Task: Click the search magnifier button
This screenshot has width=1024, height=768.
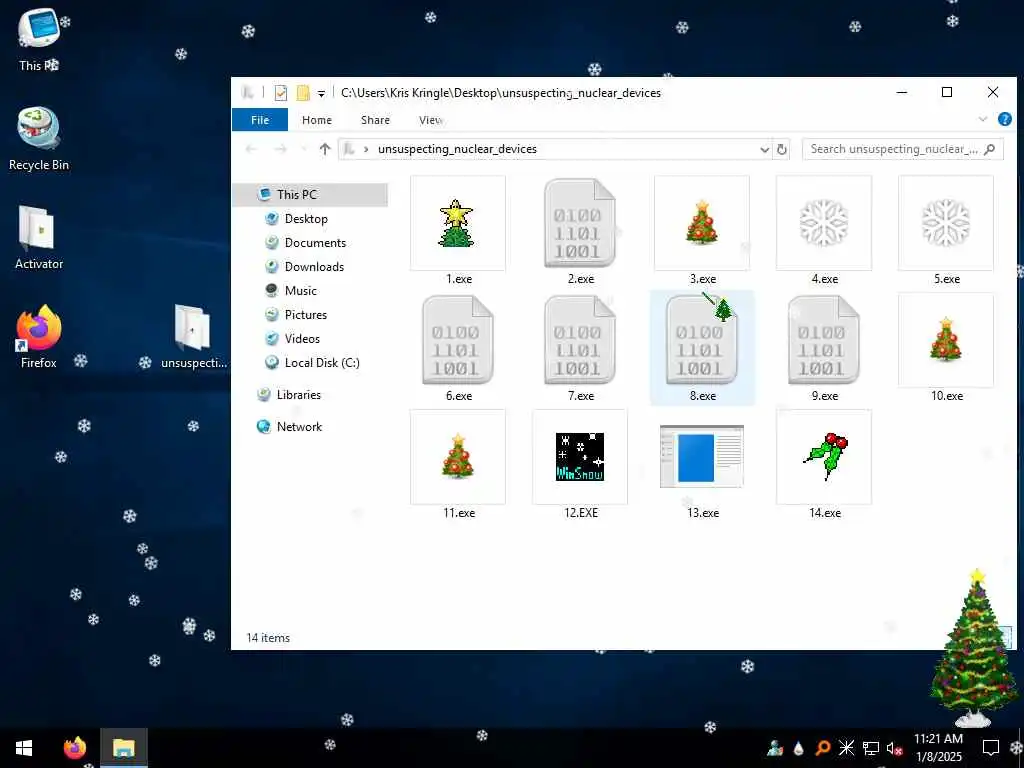Action: click(x=989, y=150)
